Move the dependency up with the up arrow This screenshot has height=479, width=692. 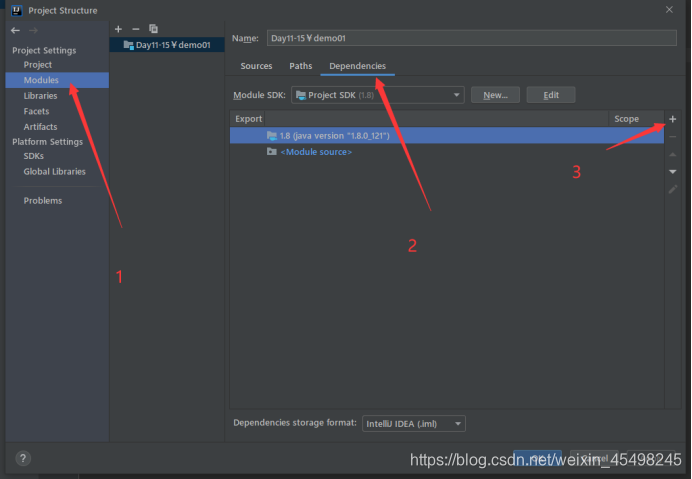pyautogui.click(x=673, y=155)
